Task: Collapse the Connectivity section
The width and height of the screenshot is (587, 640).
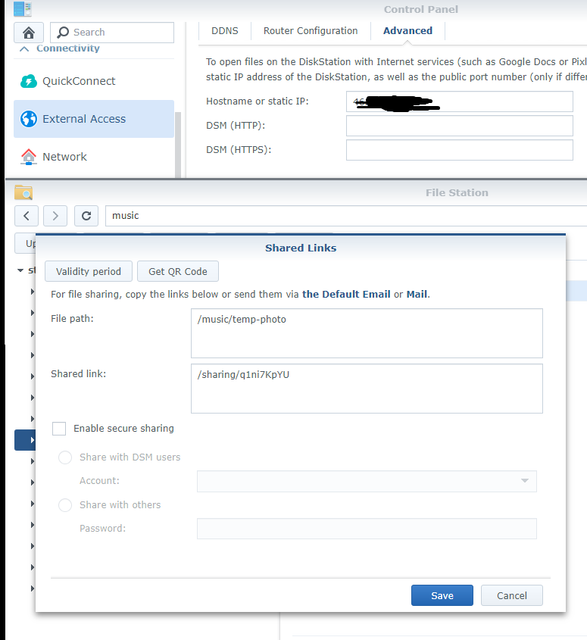Action: (24, 49)
